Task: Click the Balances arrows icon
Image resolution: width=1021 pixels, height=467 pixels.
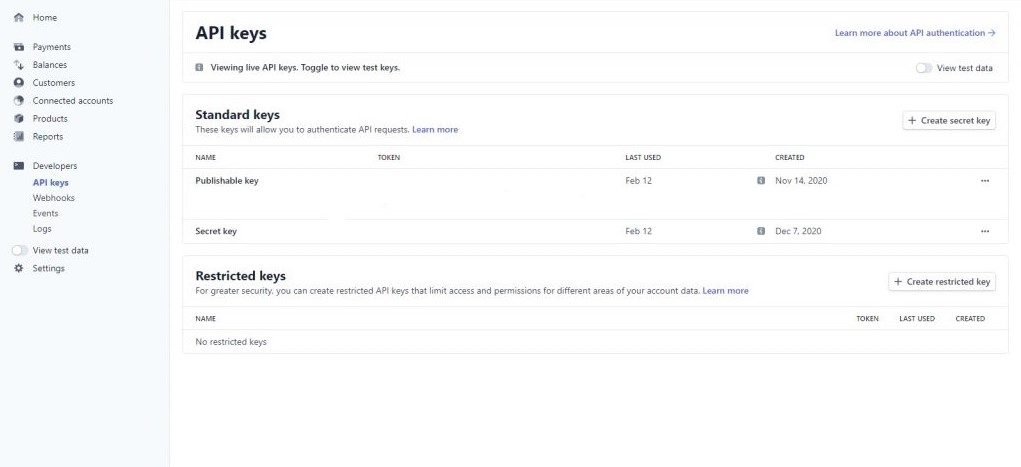Action: pyautogui.click(x=19, y=65)
